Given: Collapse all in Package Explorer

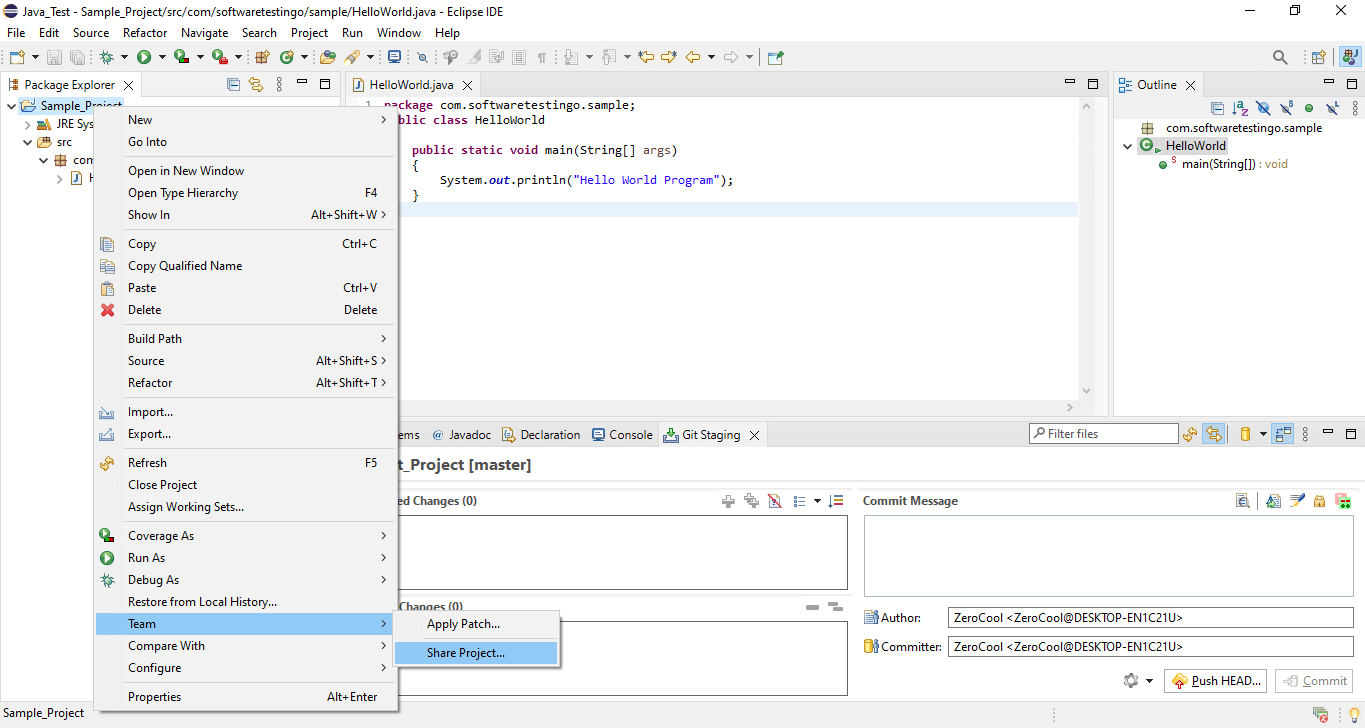Looking at the screenshot, I should point(233,85).
